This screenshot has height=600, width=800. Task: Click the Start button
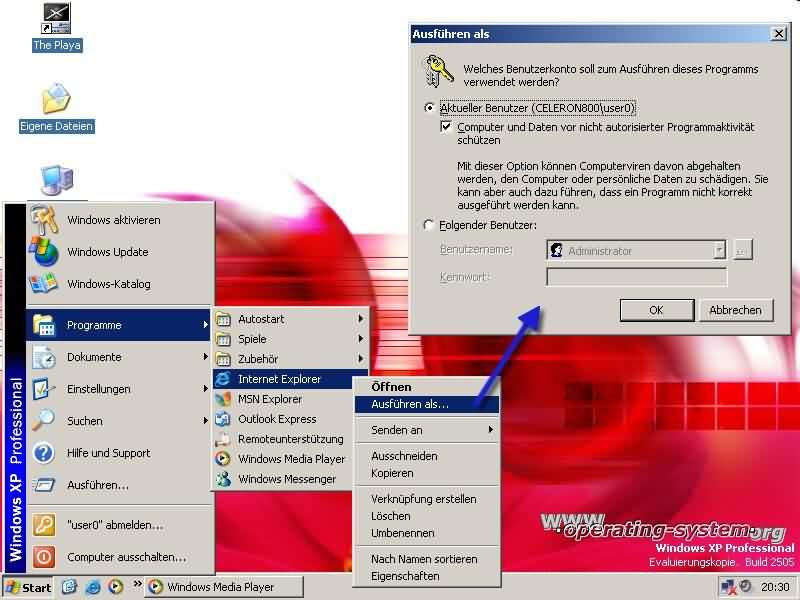coord(29,587)
